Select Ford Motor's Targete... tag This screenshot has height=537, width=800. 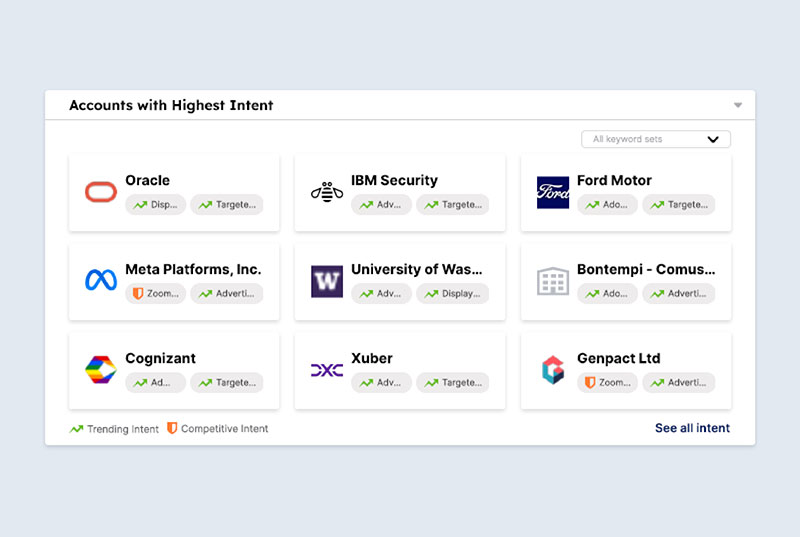point(679,204)
